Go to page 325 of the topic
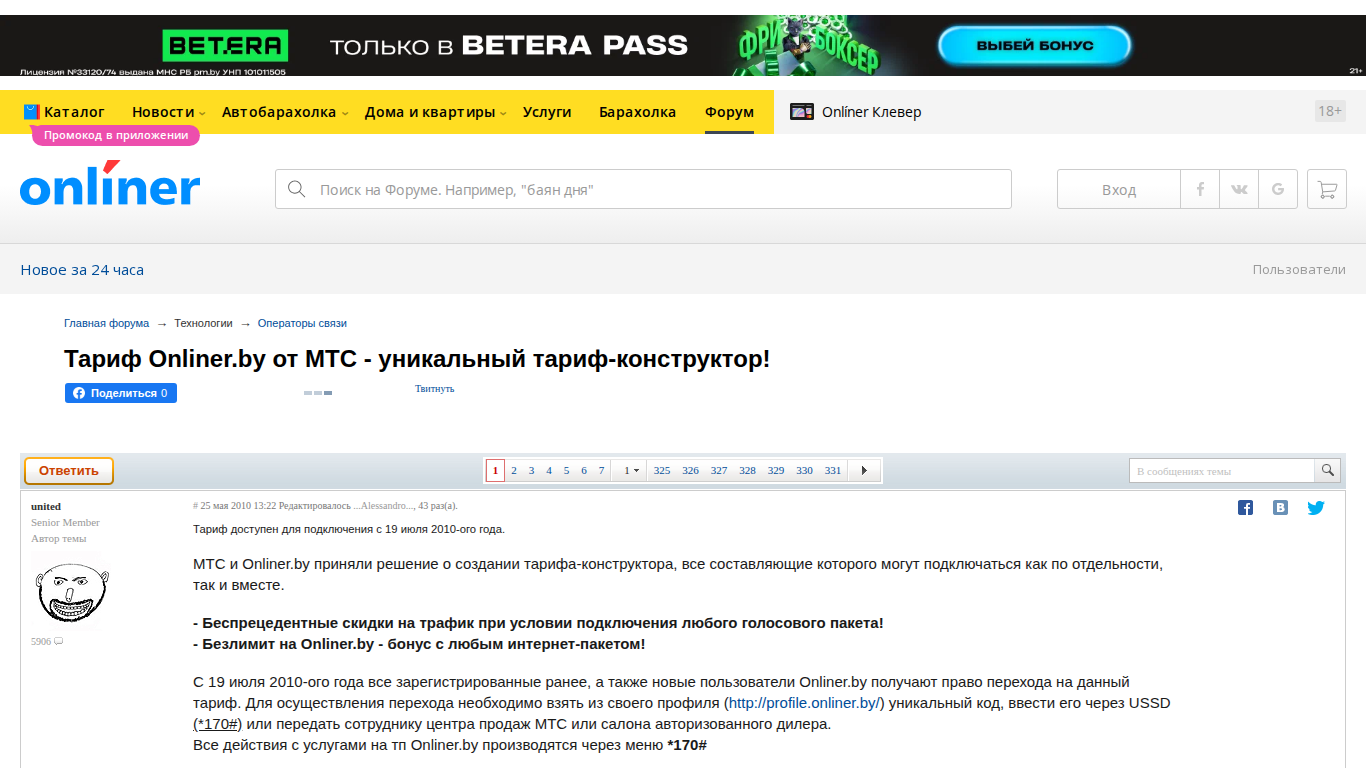 coord(662,470)
